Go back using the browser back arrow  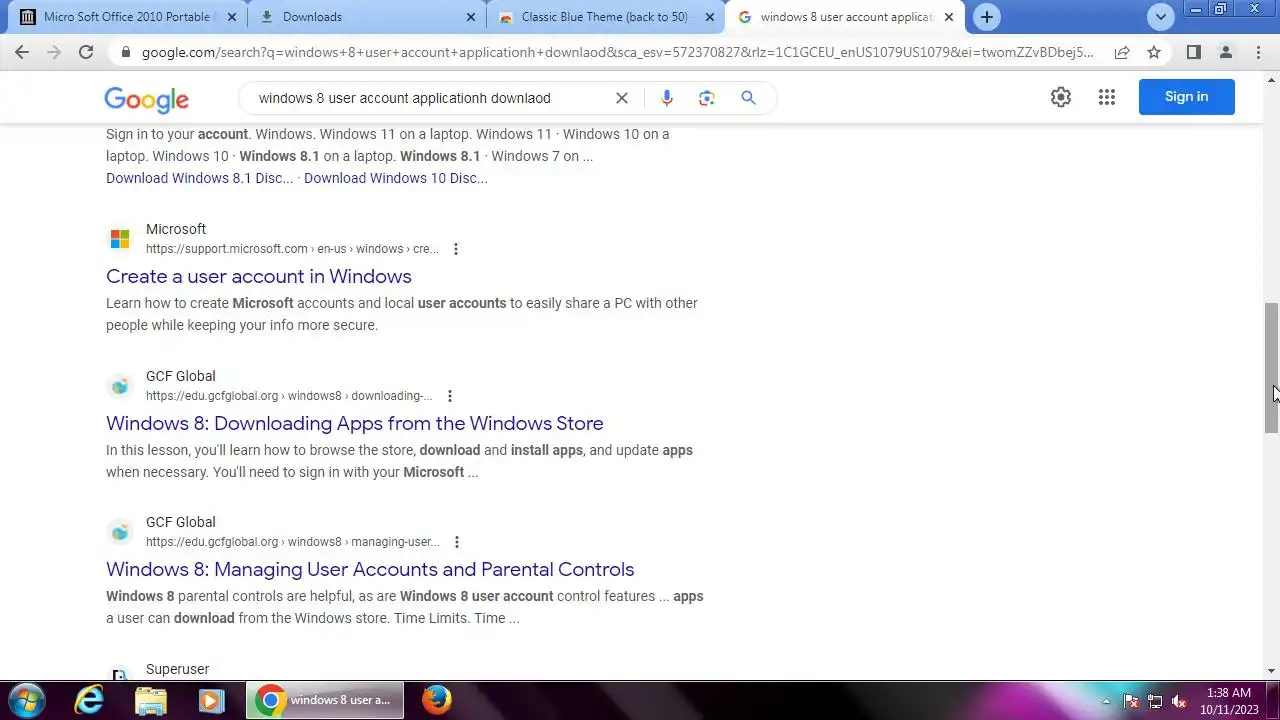22,52
